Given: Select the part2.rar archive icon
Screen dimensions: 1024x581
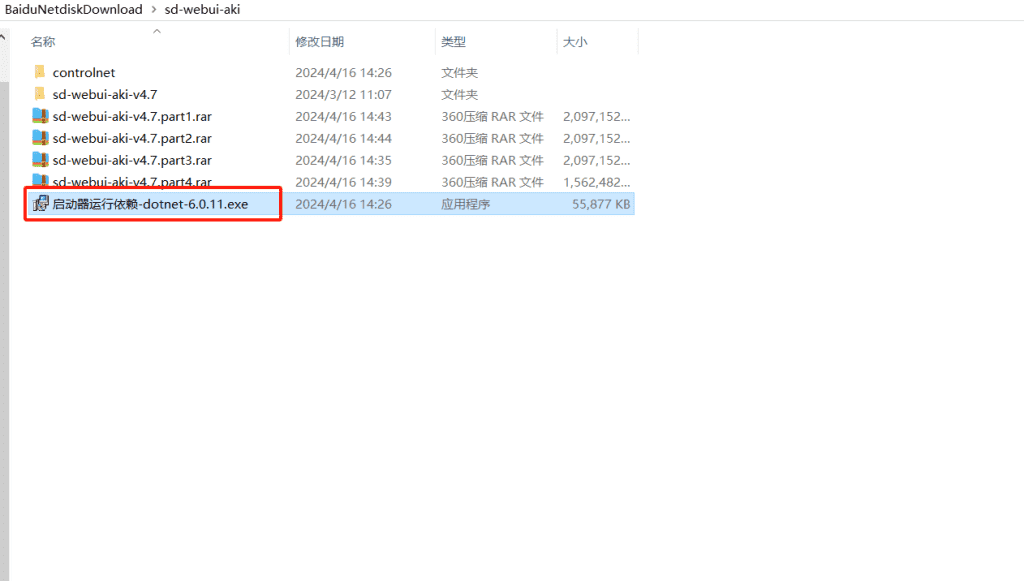Looking at the screenshot, I should coord(40,138).
